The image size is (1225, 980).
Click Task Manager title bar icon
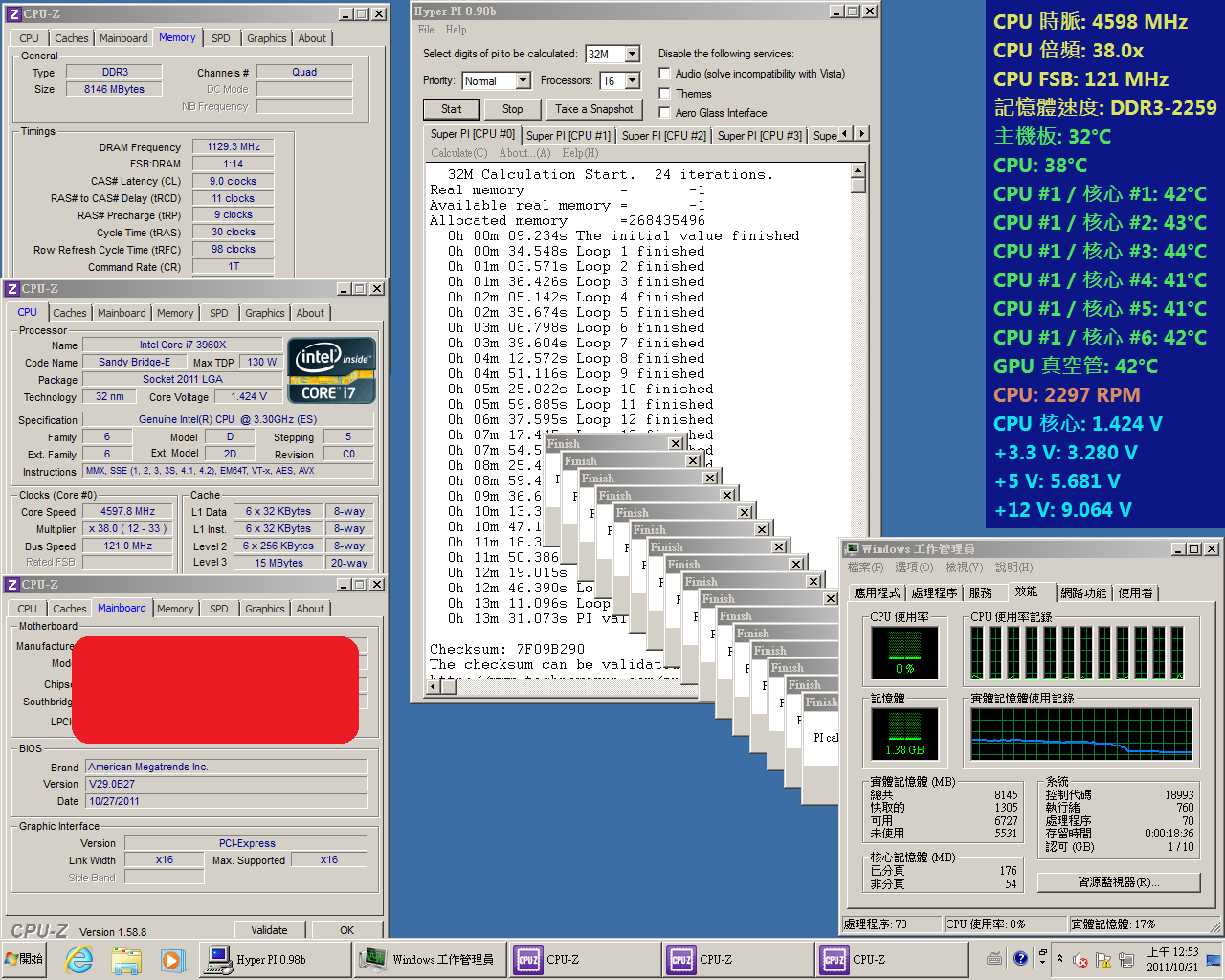(851, 548)
